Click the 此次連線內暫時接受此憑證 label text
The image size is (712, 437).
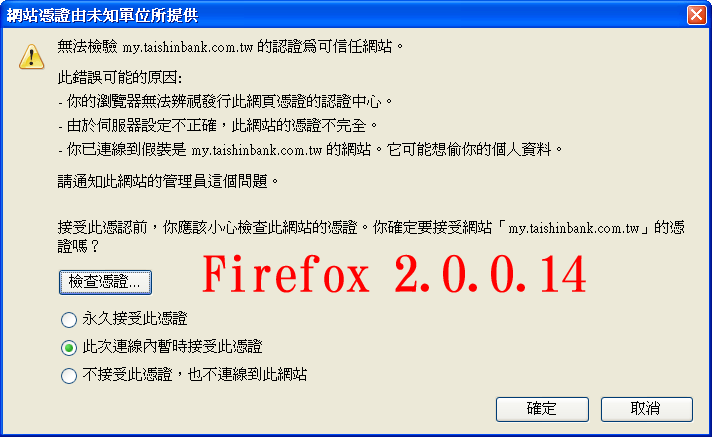point(173,347)
